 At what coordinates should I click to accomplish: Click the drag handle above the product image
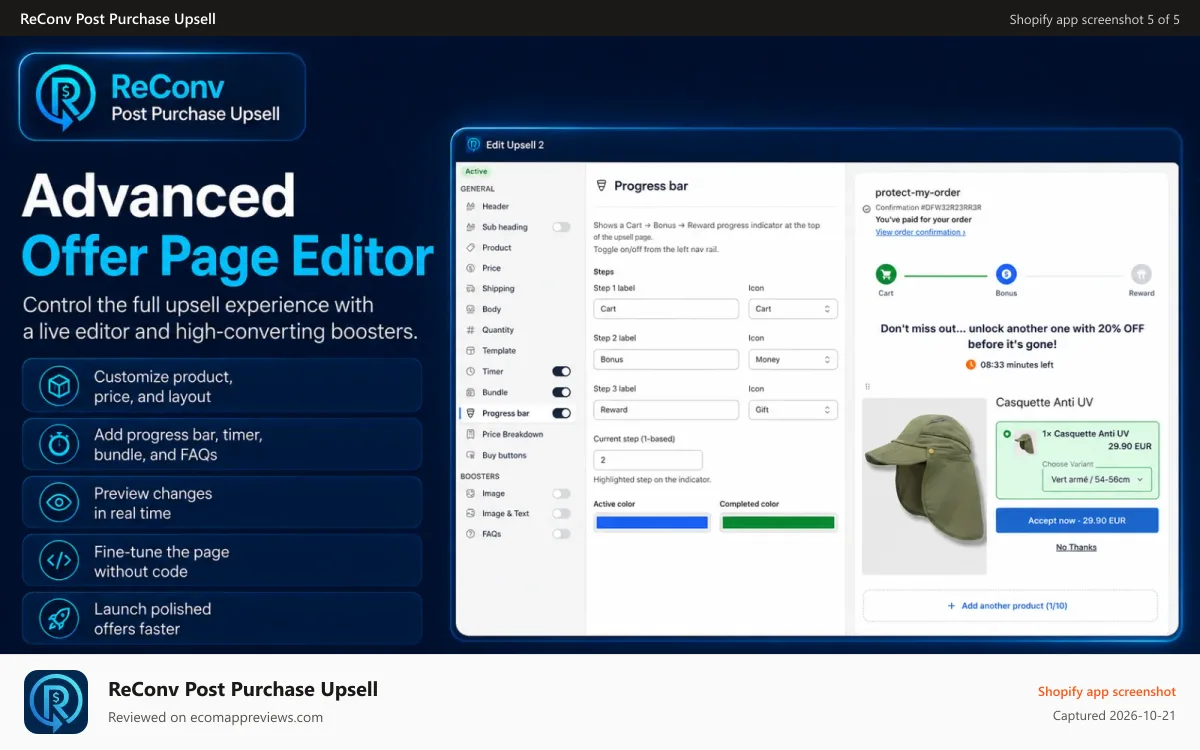coord(867,386)
